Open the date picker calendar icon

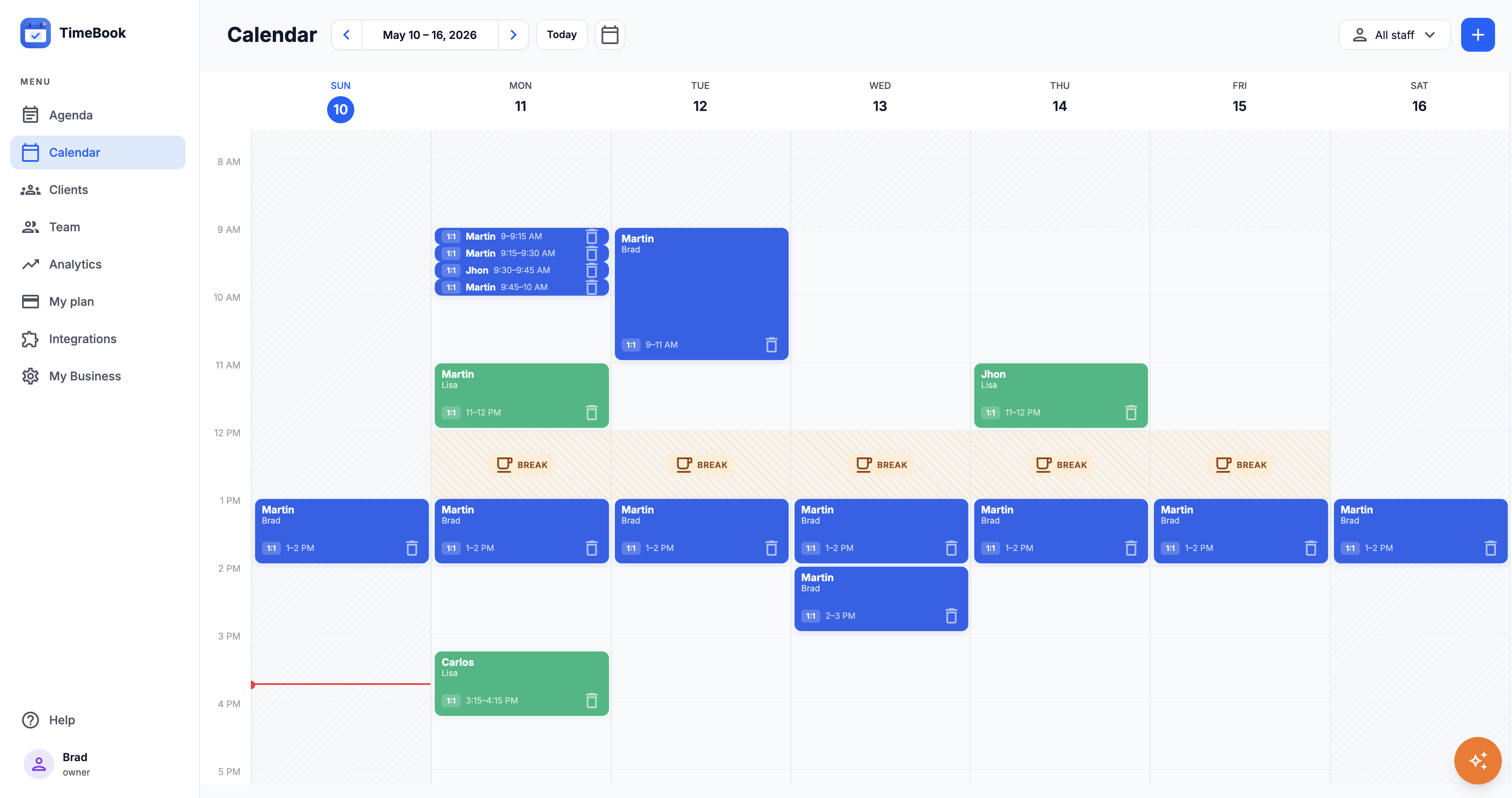[610, 35]
